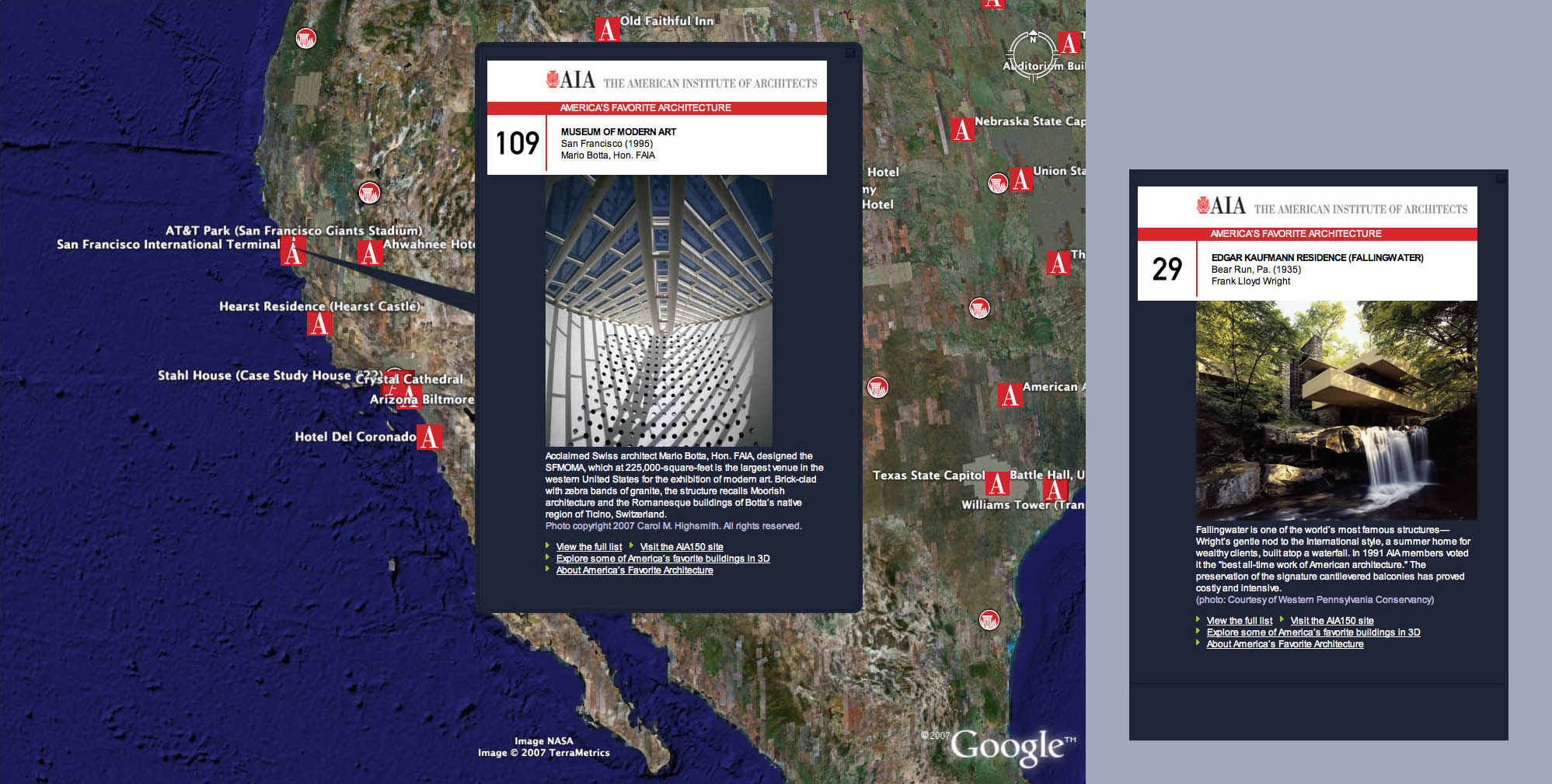Open Explore buildings in 3D link in Fallingwater balloon
The width and height of the screenshot is (1552, 784).
(x=1313, y=632)
